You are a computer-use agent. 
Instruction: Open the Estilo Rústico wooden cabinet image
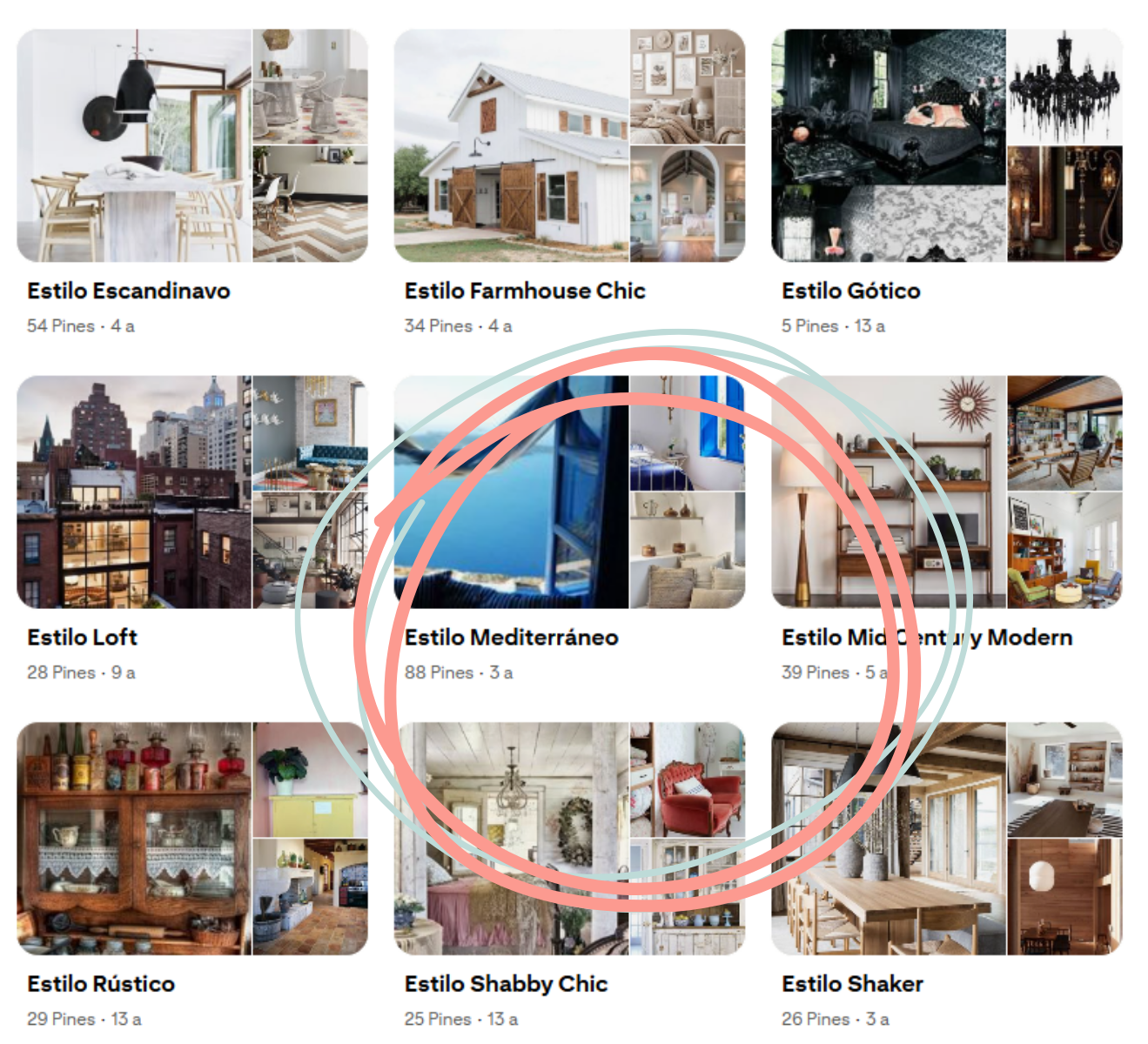coord(135,838)
